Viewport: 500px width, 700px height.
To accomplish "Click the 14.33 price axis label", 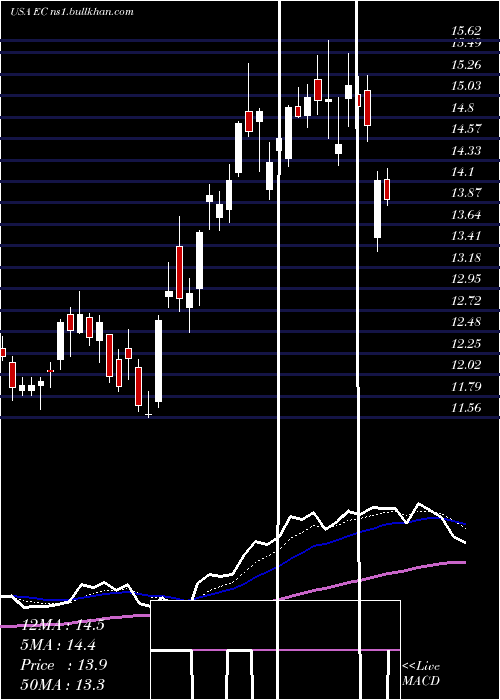I will click(x=466, y=151).
